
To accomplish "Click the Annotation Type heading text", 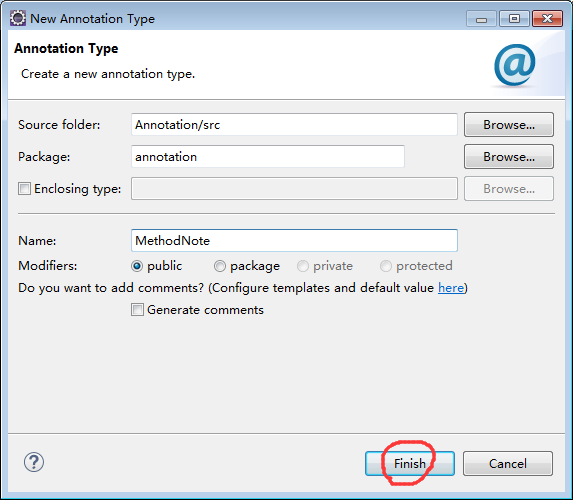I will (x=66, y=49).
